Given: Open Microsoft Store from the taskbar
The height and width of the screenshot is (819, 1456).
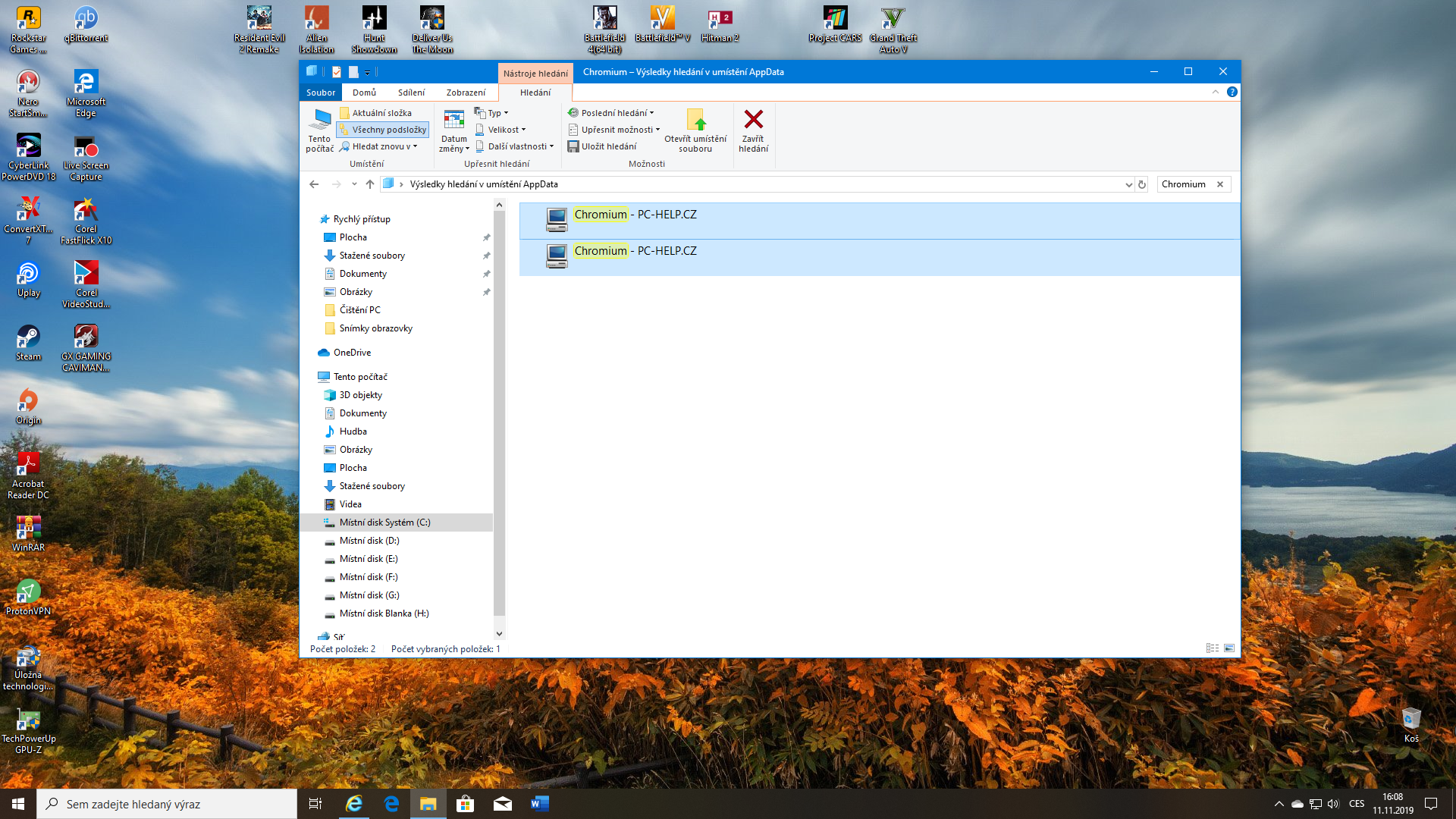Looking at the screenshot, I should 466,804.
